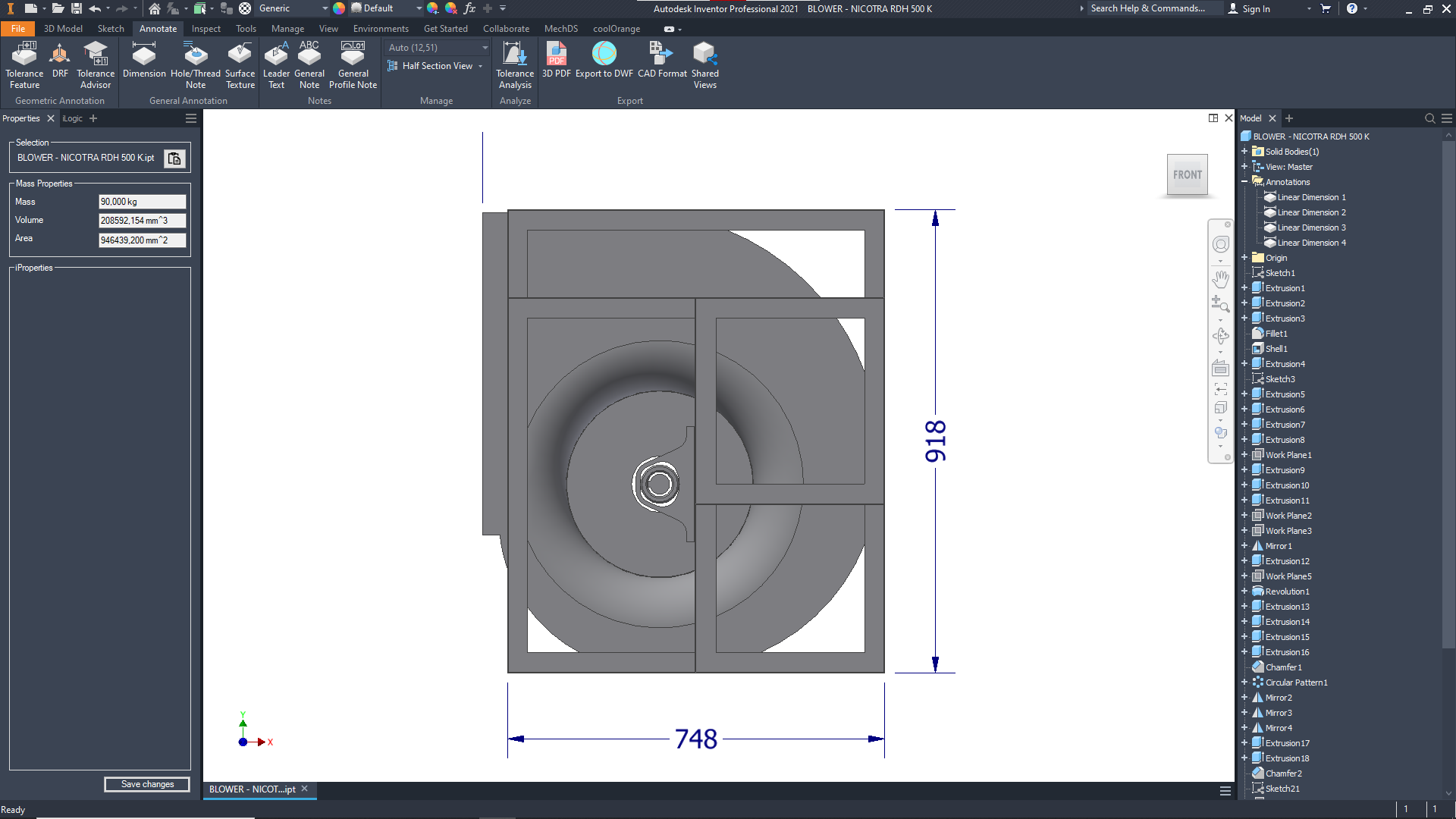This screenshot has width=1456, height=819.
Task: Toggle the Half Section View option
Action: [x=436, y=66]
